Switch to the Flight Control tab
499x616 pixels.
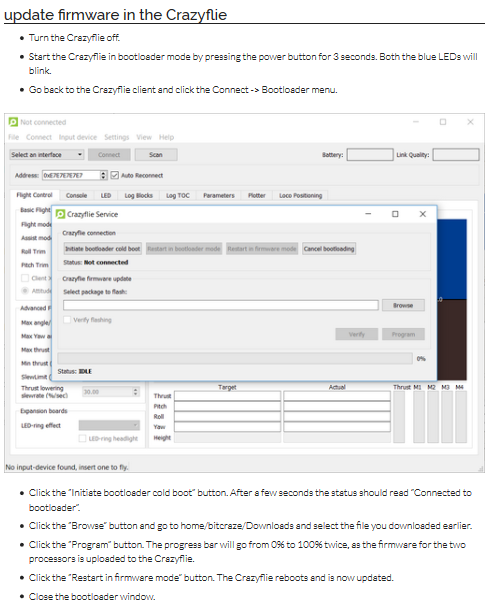(35, 195)
